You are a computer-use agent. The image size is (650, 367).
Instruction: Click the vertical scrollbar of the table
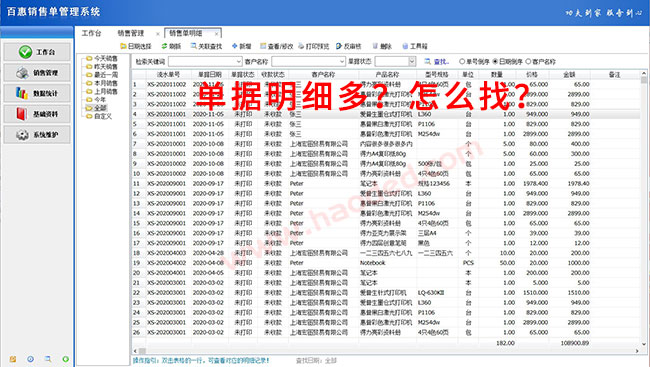tap(643, 207)
